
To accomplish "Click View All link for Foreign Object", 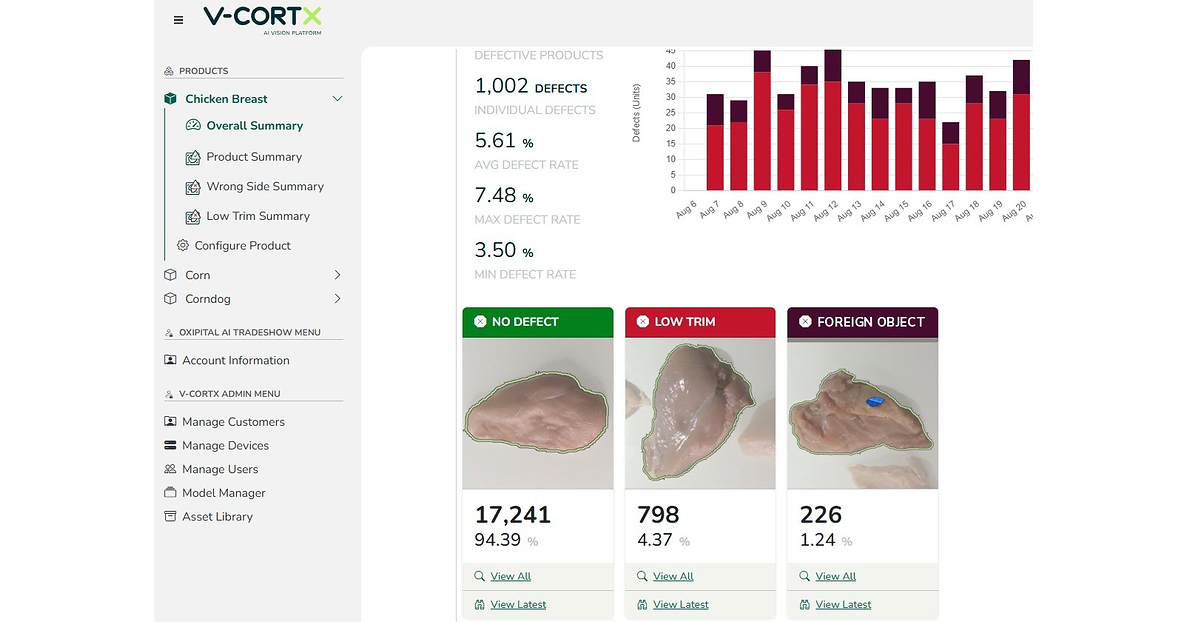I will 836,577.
